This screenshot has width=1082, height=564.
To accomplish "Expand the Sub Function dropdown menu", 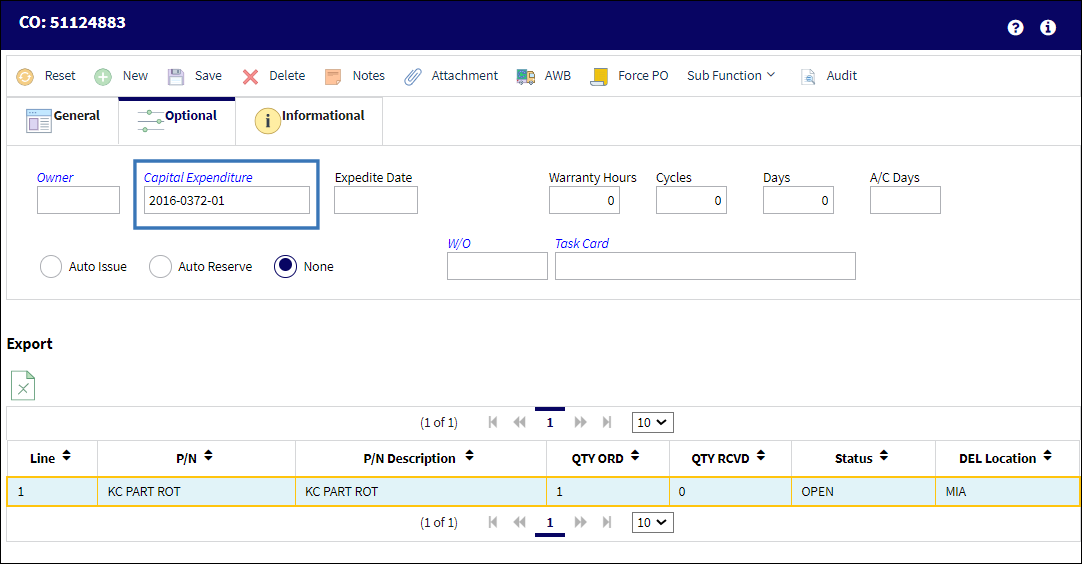I will pyautogui.click(x=731, y=76).
